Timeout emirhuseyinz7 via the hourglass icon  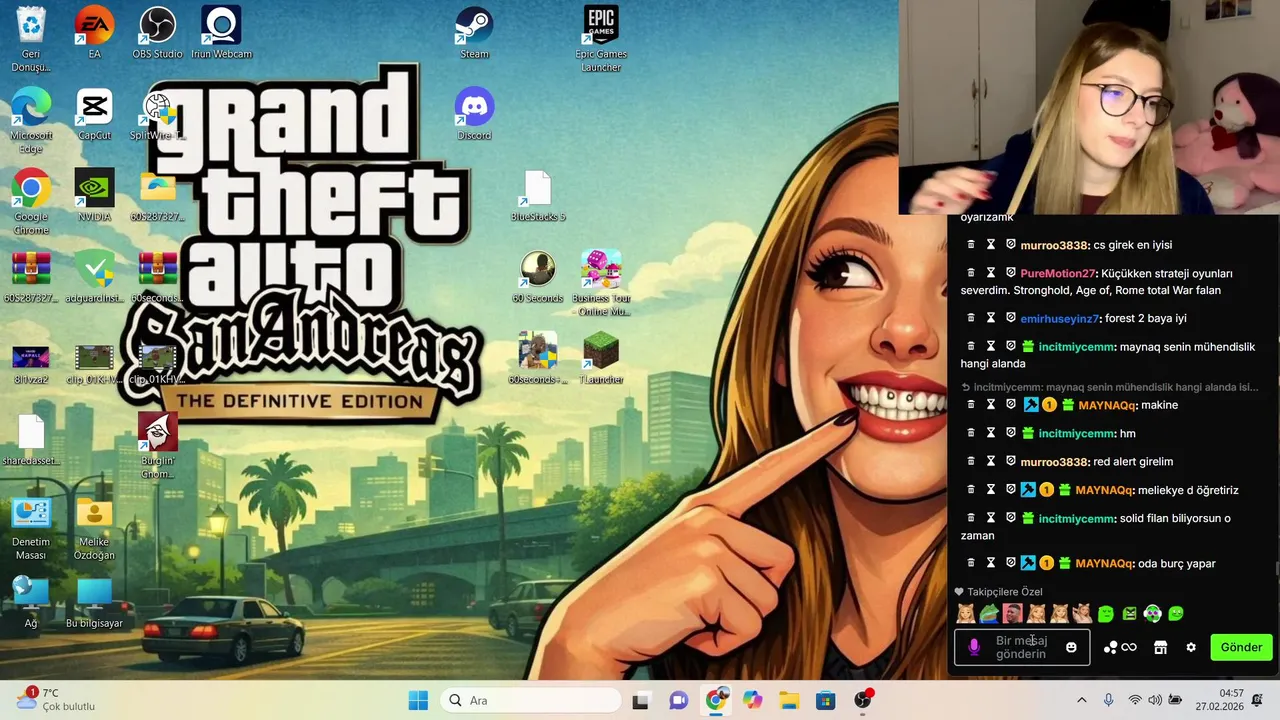pos(991,318)
